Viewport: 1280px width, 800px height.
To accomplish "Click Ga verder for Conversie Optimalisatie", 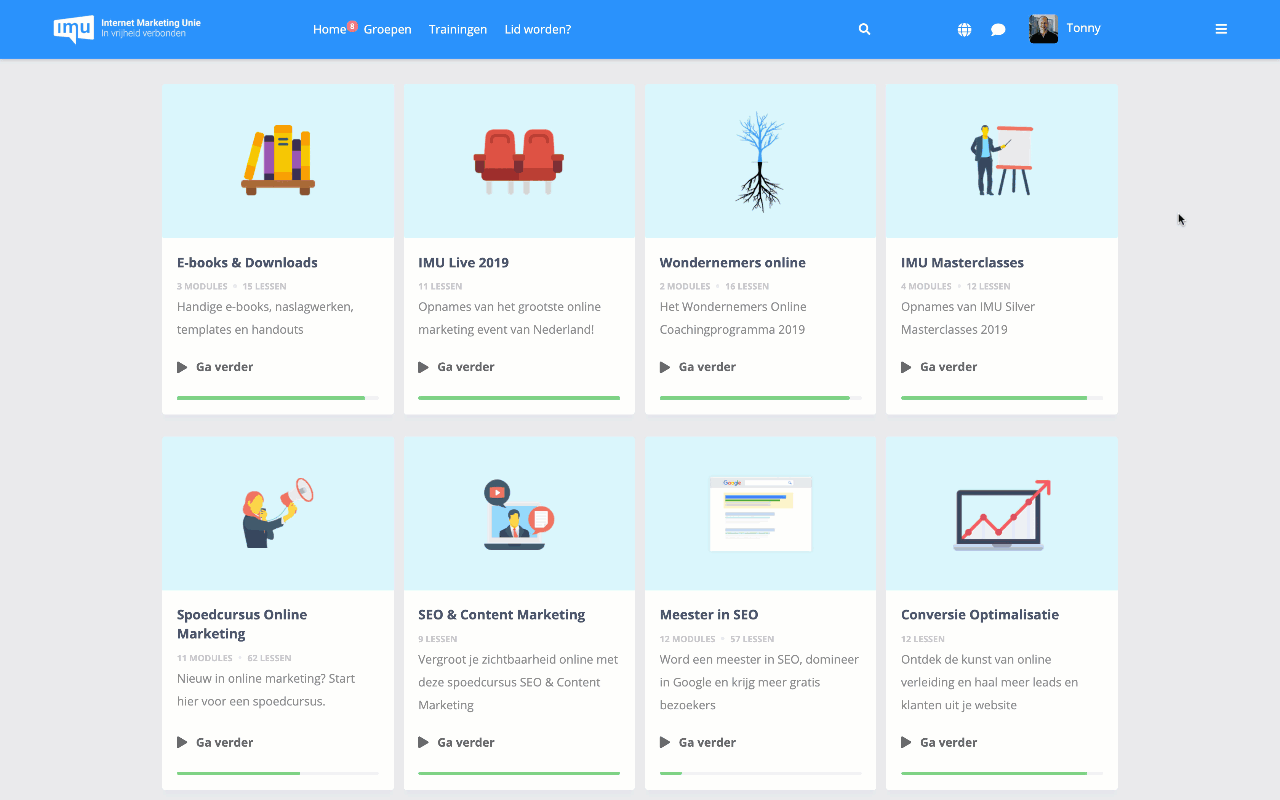I will click(x=948, y=742).
